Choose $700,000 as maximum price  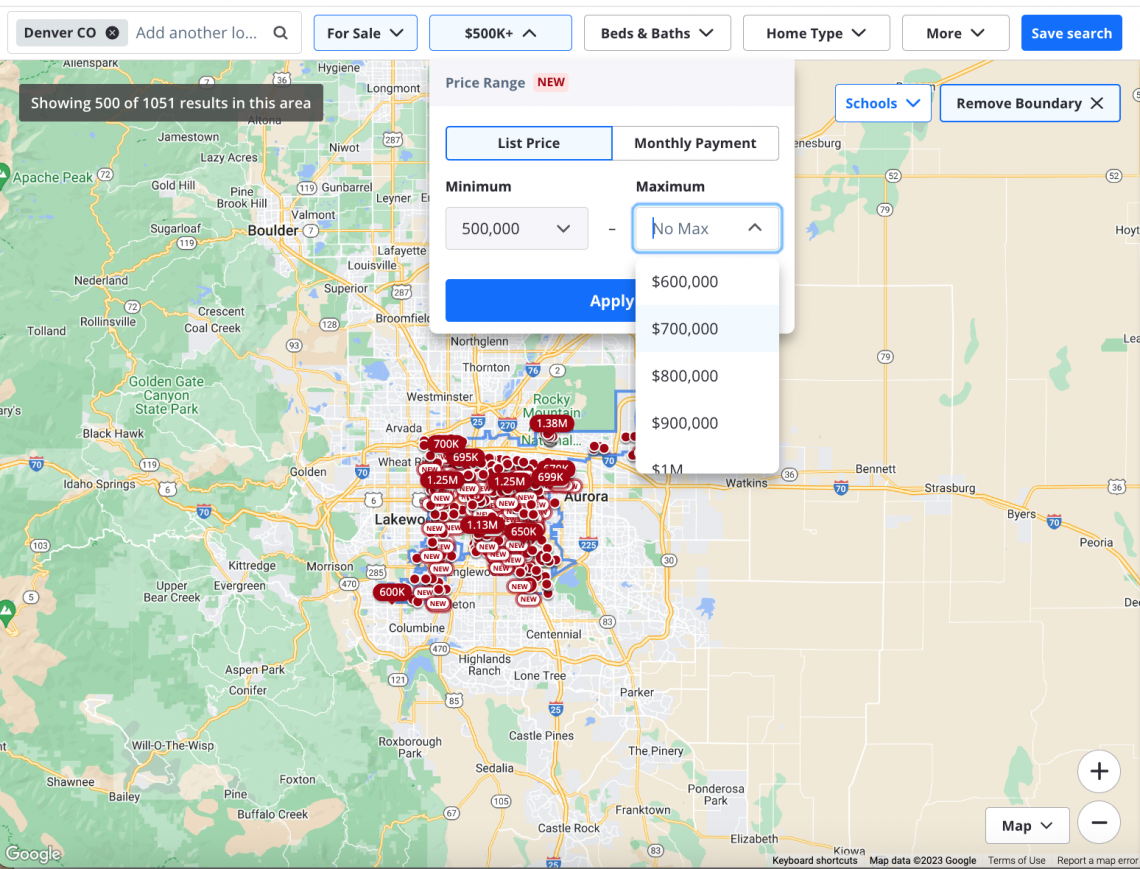707,329
